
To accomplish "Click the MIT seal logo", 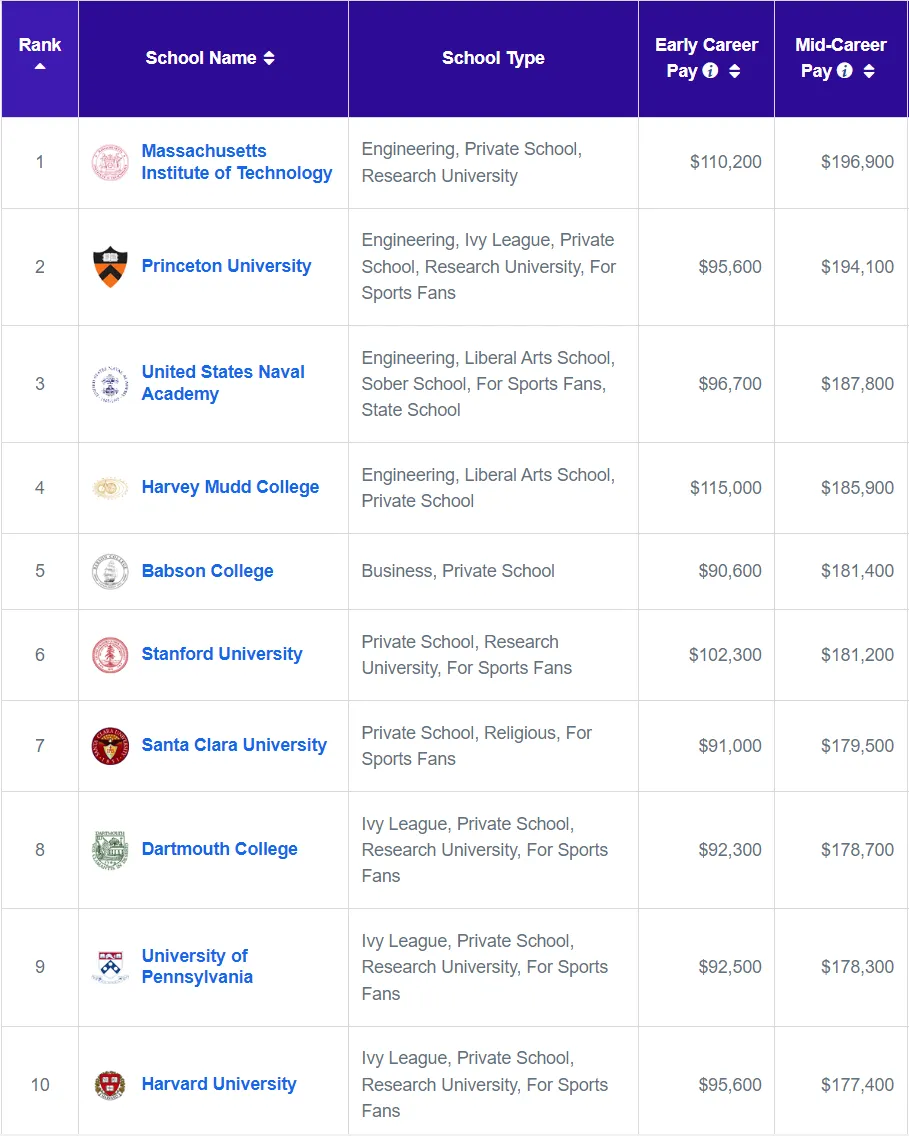I will (110, 162).
